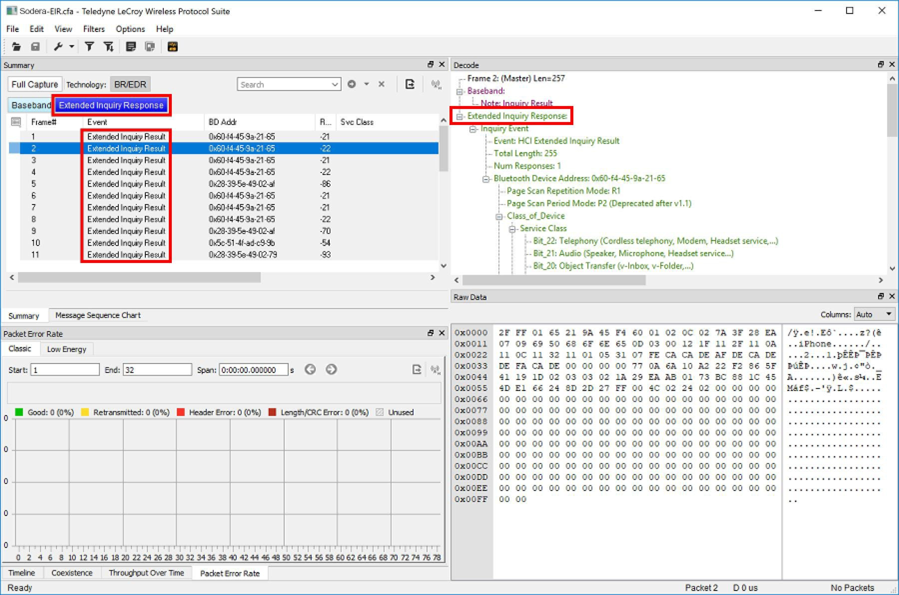Open the wrench tool dropdown arrow

point(72,47)
